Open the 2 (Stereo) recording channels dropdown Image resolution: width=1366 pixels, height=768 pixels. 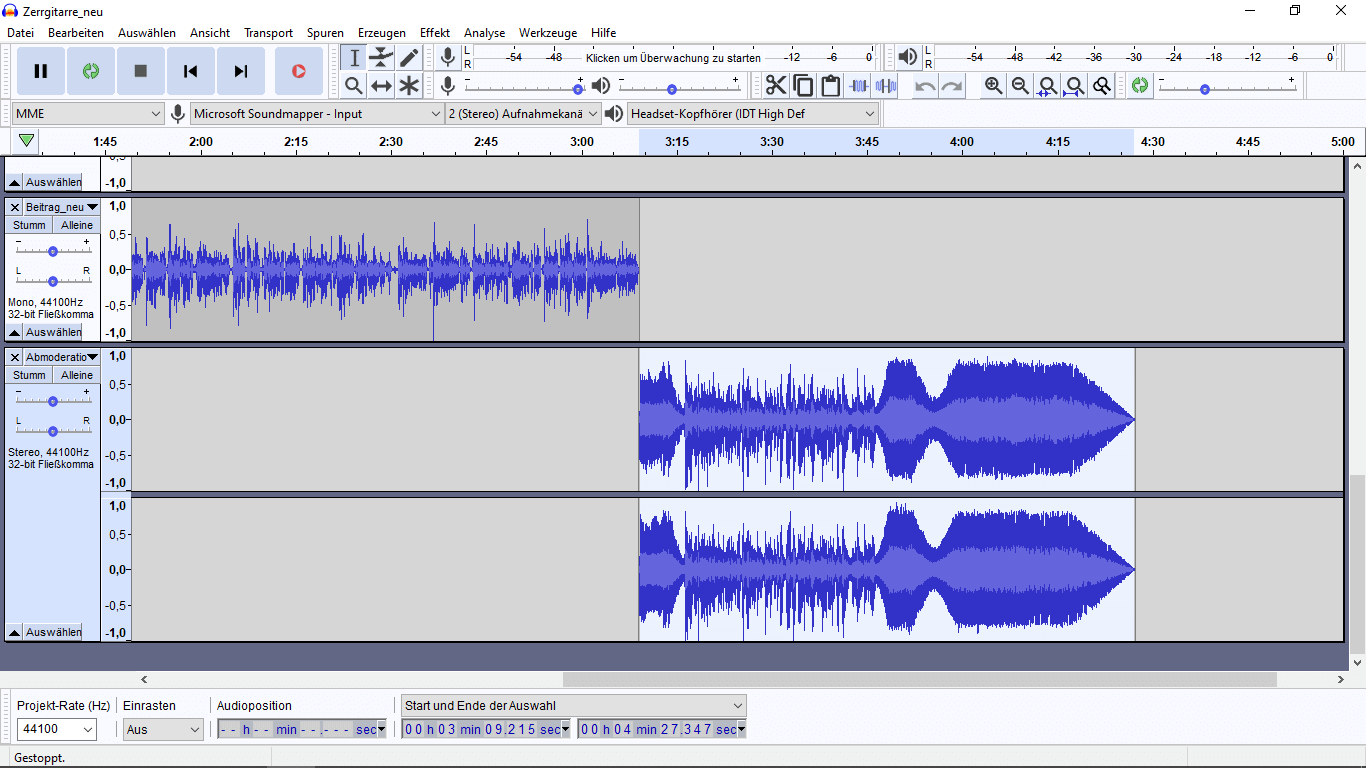point(523,114)
